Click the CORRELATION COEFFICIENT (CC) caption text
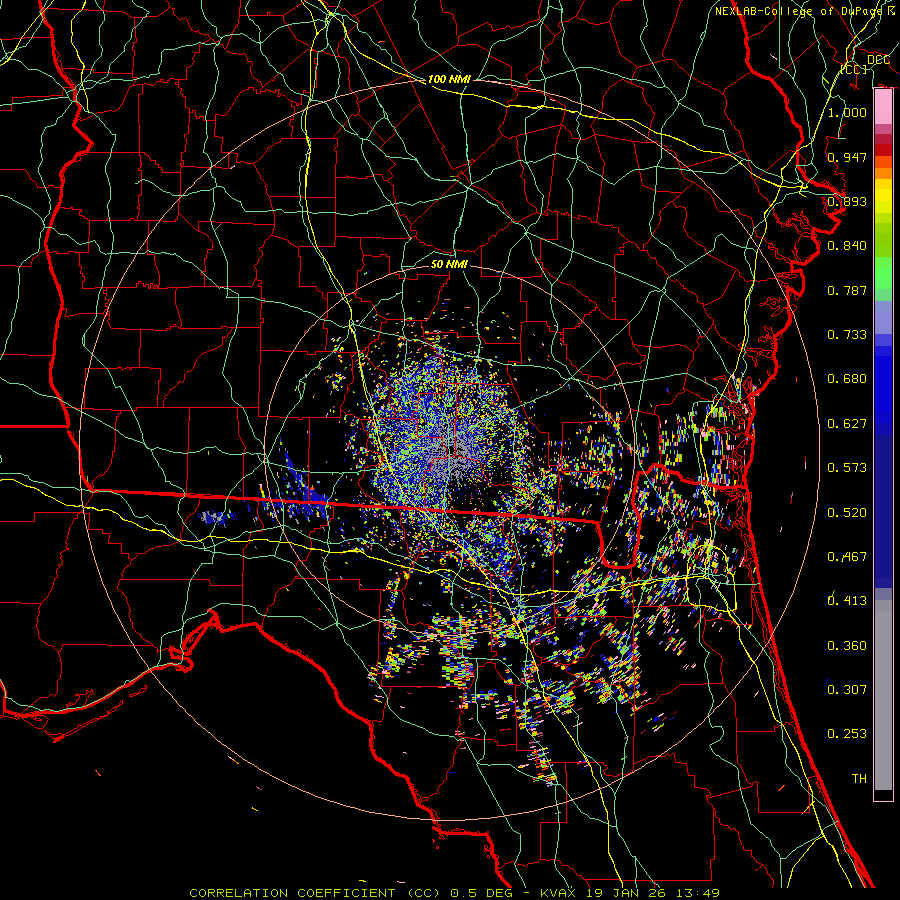This screenshot has height=900, width=900. [315, 893]
